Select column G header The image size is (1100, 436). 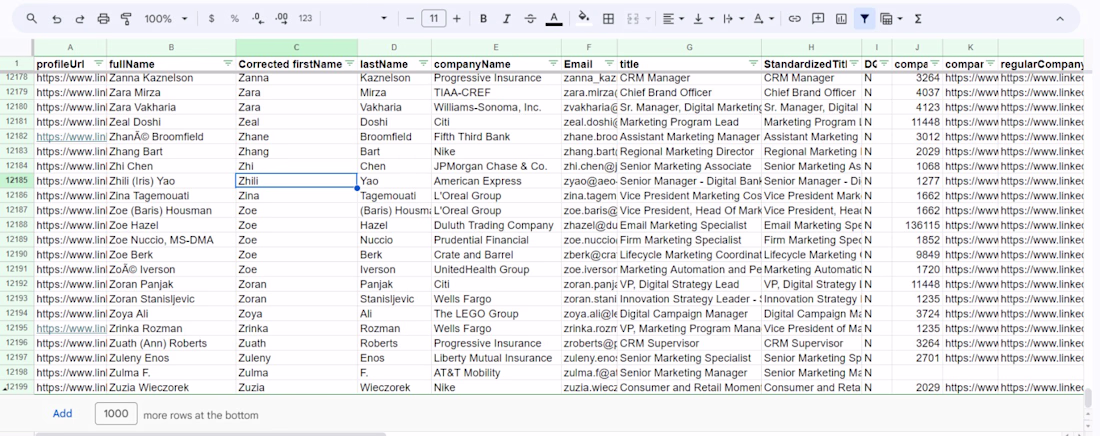coord(689,47)
